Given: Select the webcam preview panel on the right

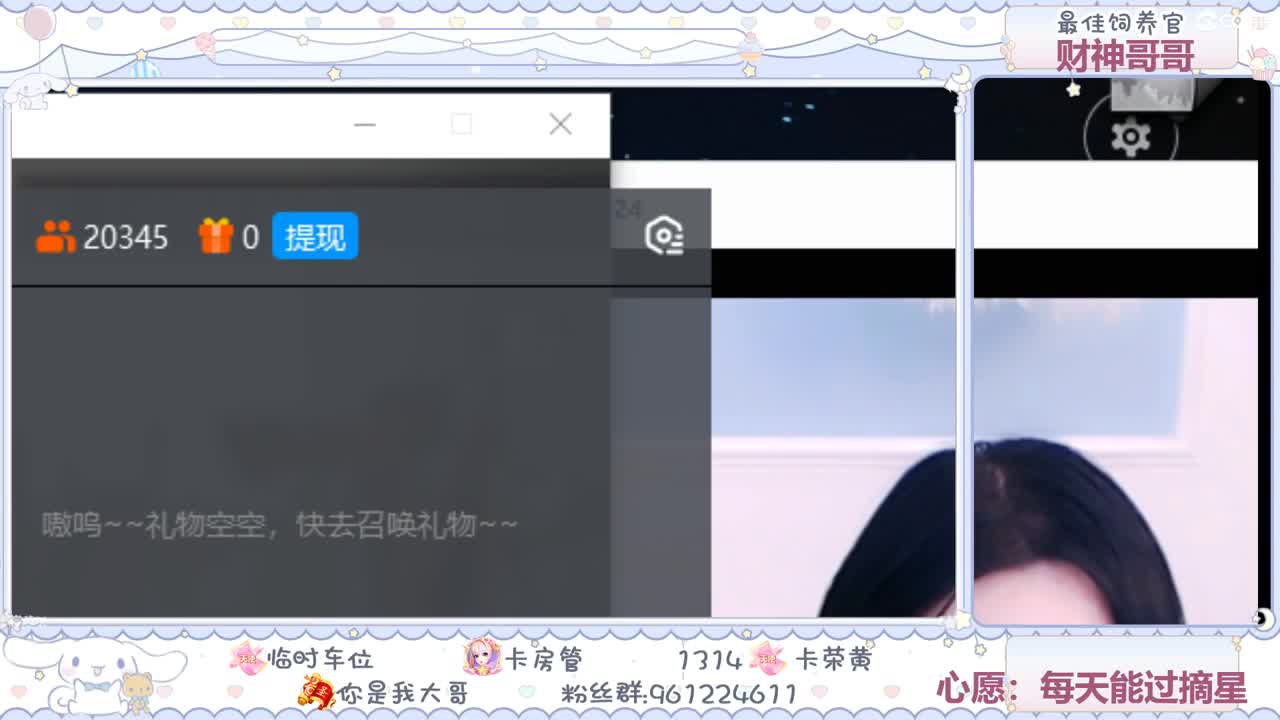Looking at the screenshot, I should click(x=1118, y=400).
